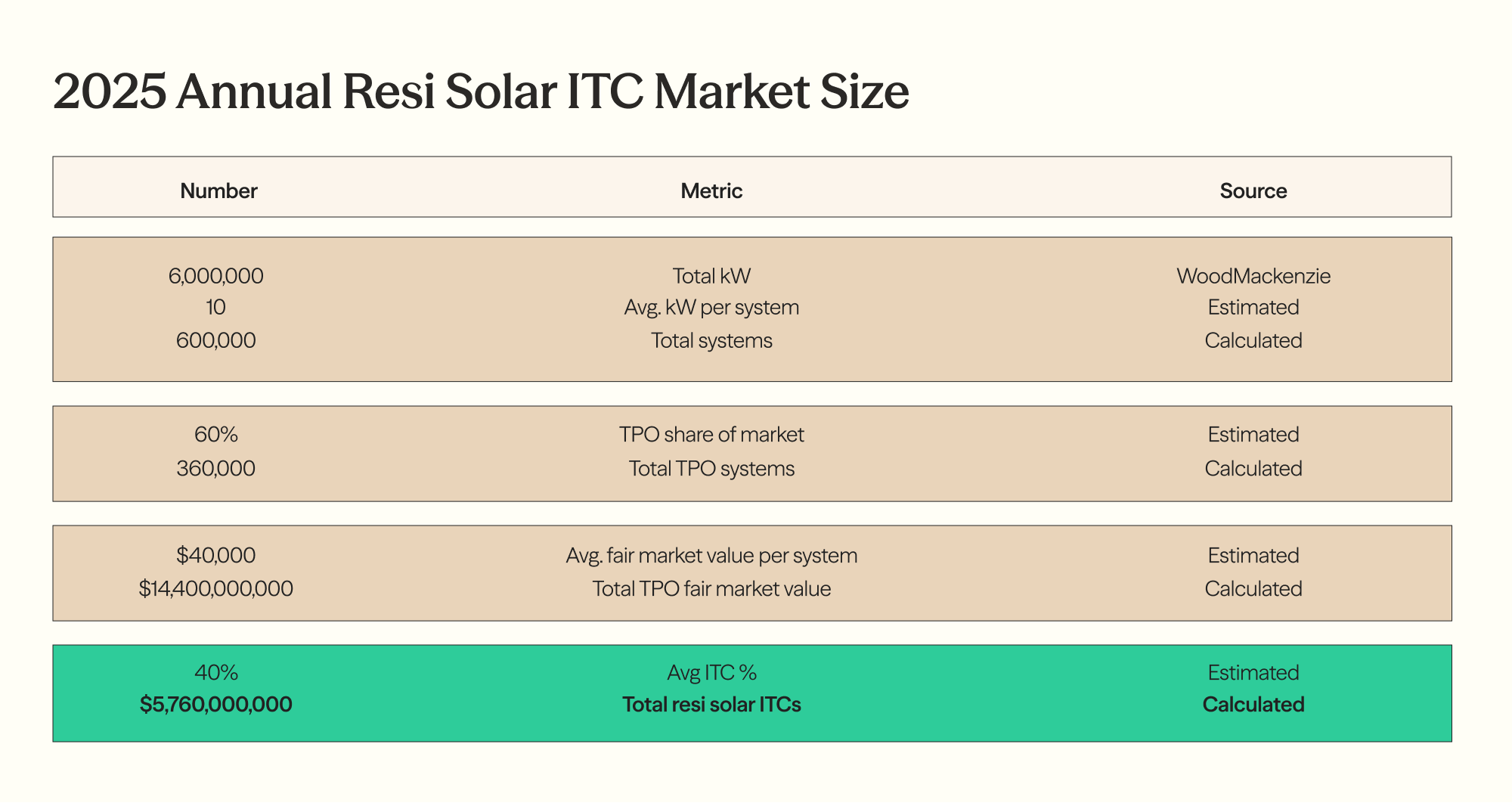Screen dimensions: 1512x803
Task: Click the 600,000 total systems number
Action: pyautogui.click(x=216, y=340)
